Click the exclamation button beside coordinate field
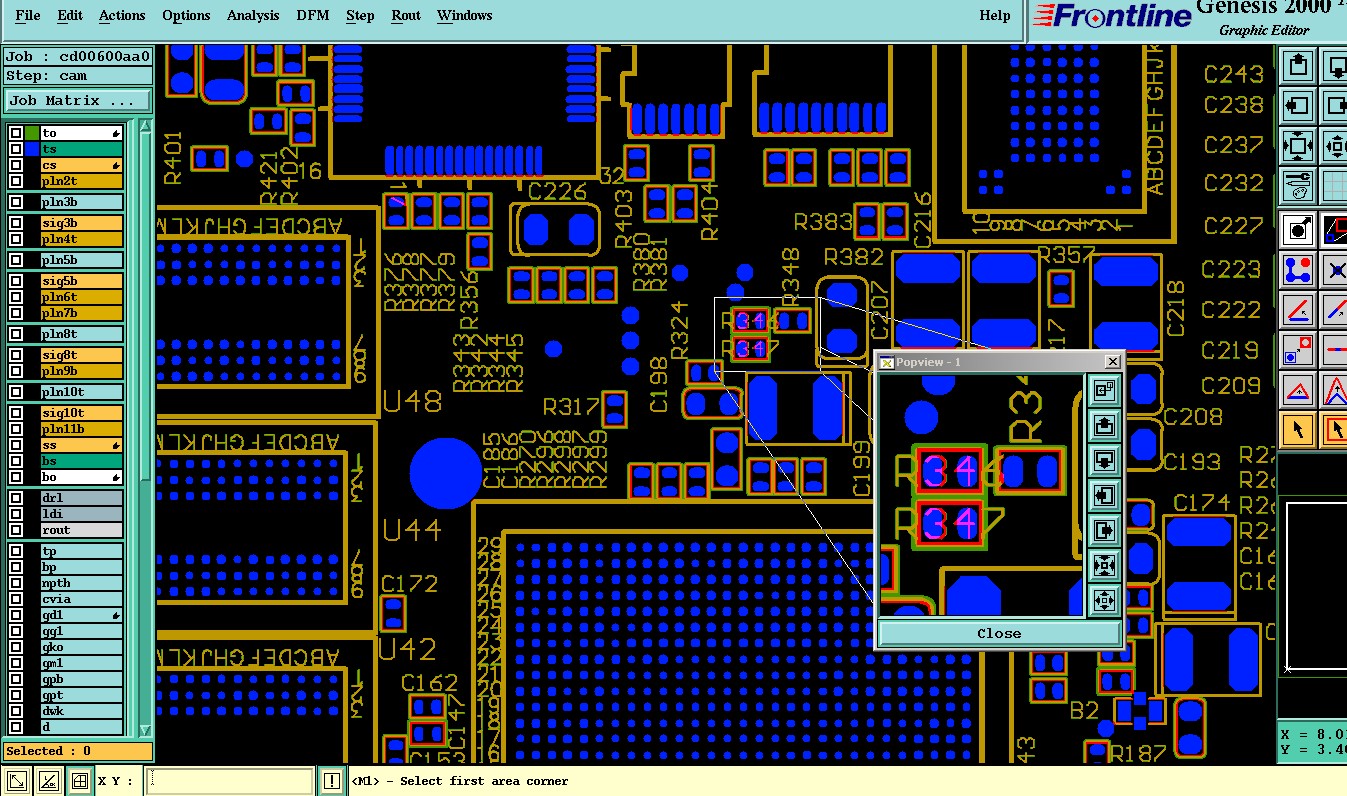 (x=332, y=781)
